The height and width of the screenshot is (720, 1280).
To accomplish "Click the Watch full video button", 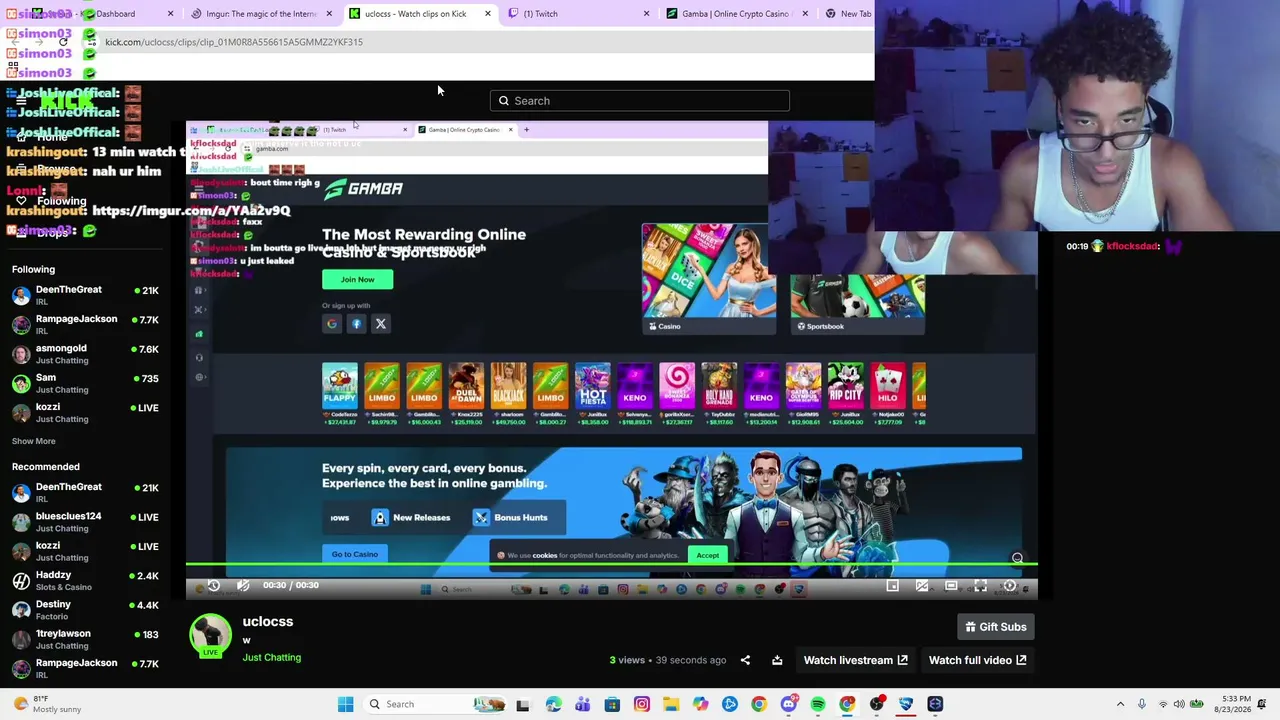I will coord(978,660).
